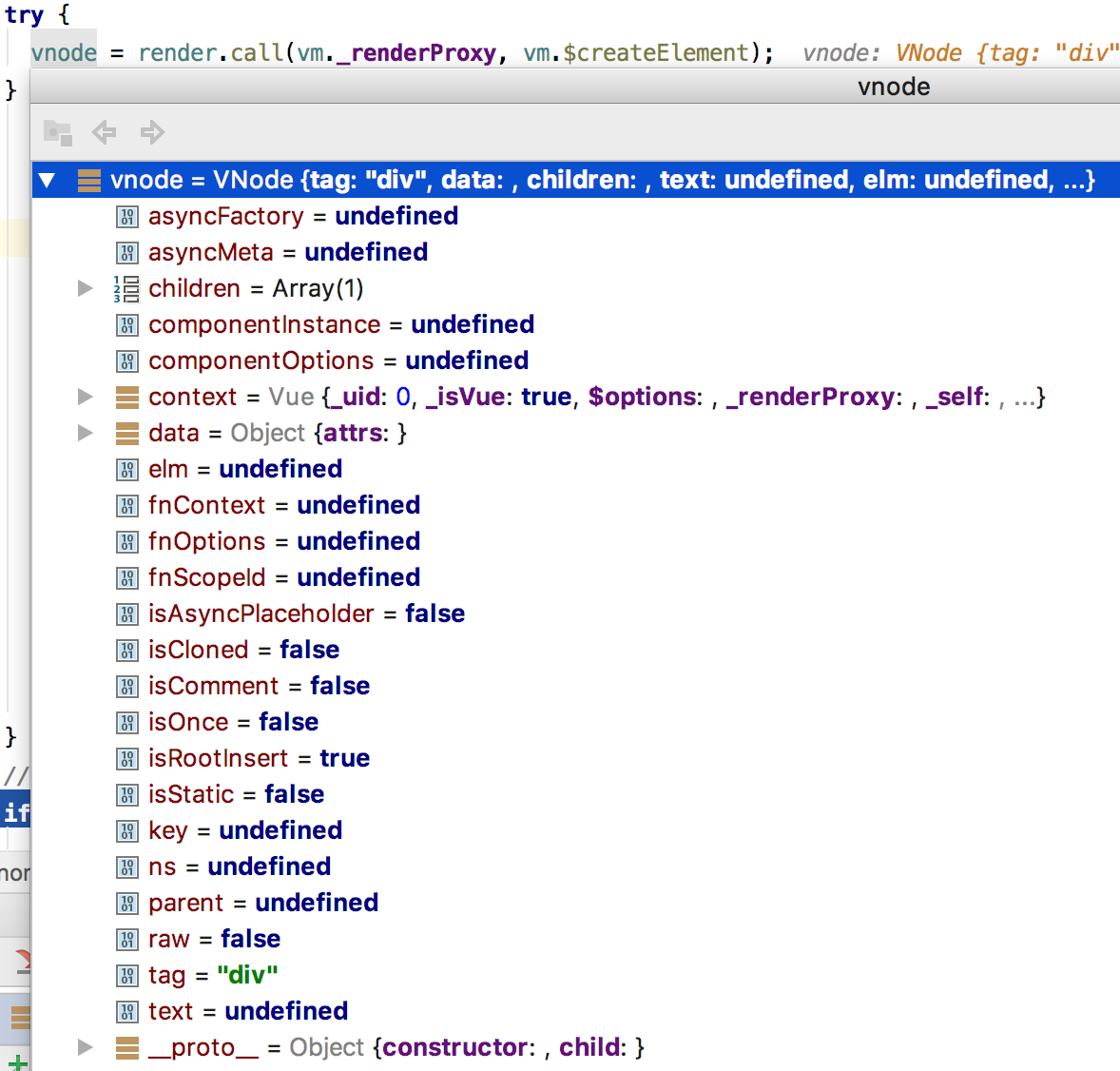Screen dimensions: 1120x1071
Task: Expand the __proto__ Object node
Action: [x=86, y=1048]
